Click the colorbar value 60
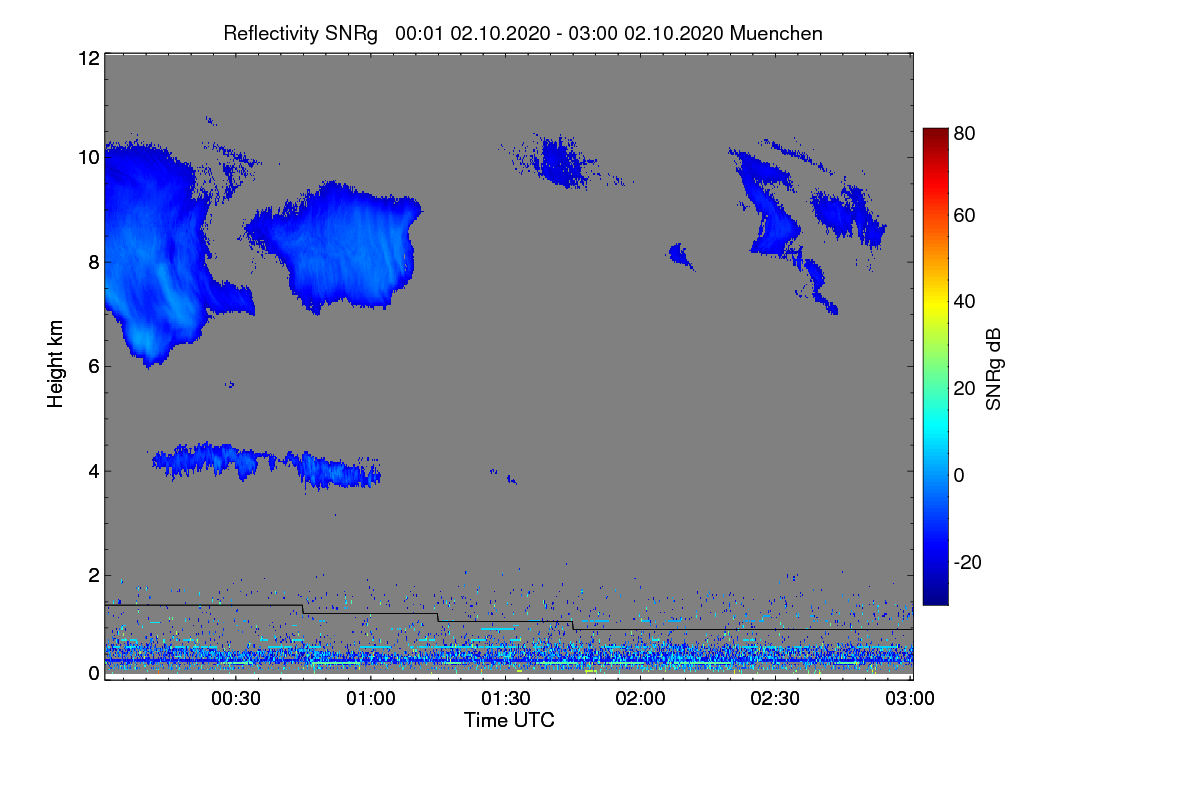The image size is (1200, 800). 965,215
